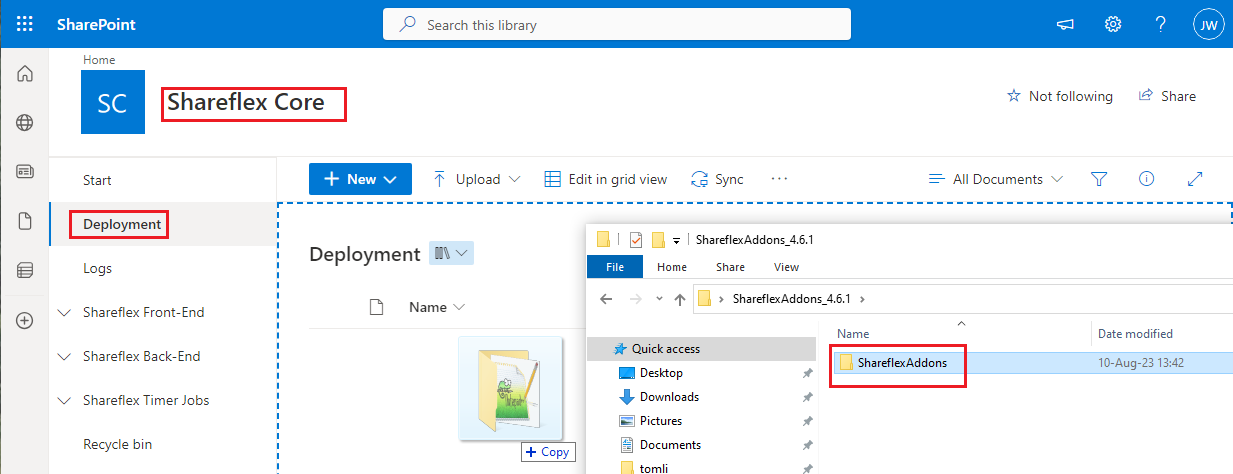The width and height of the screenshot is (1233, 474).
Task: Select Desktop in Explorer tree
Action: point(660,373)
